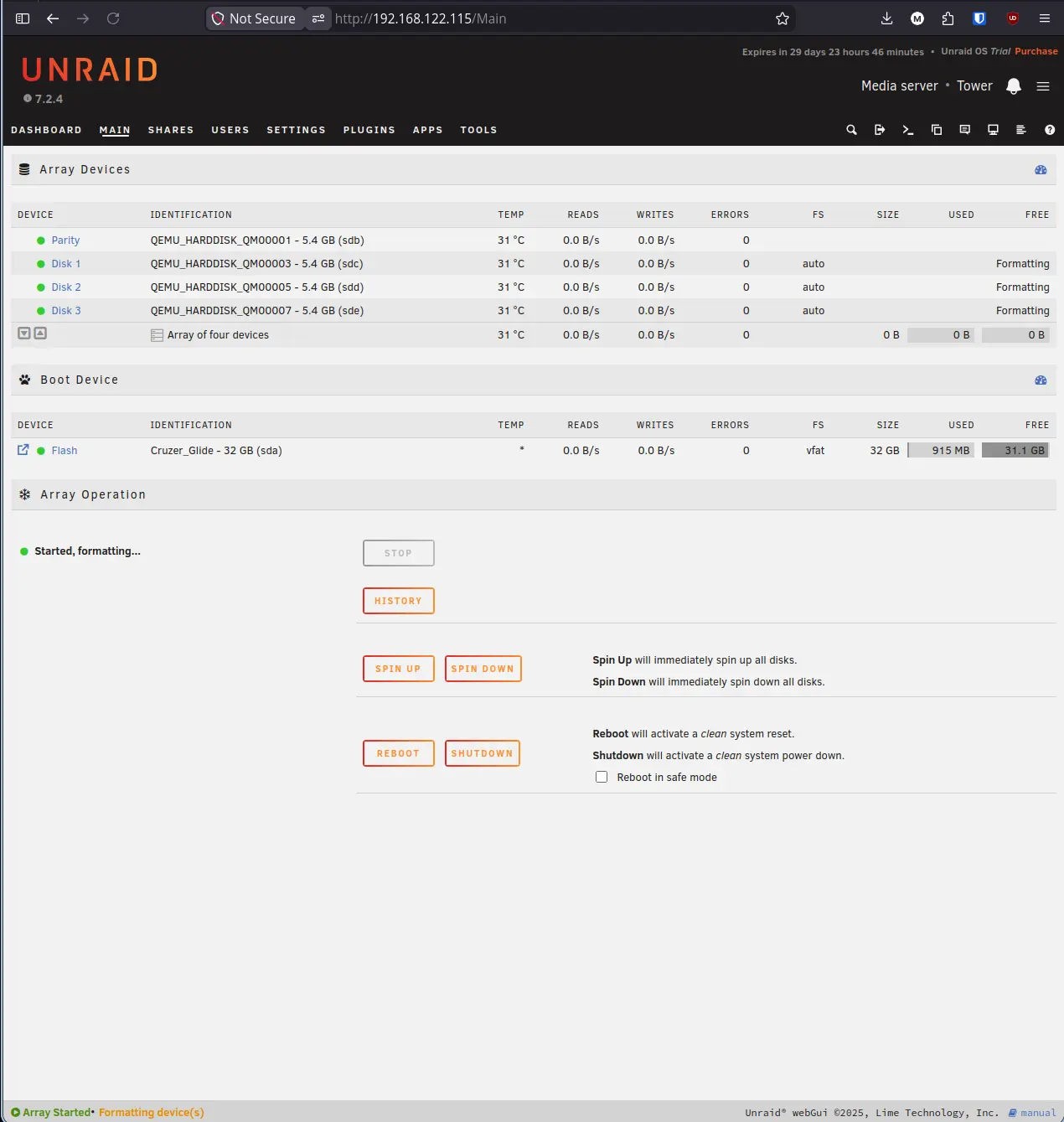
Task: Click green status dot of Disk 2
Action: click(x=40, y=287)
